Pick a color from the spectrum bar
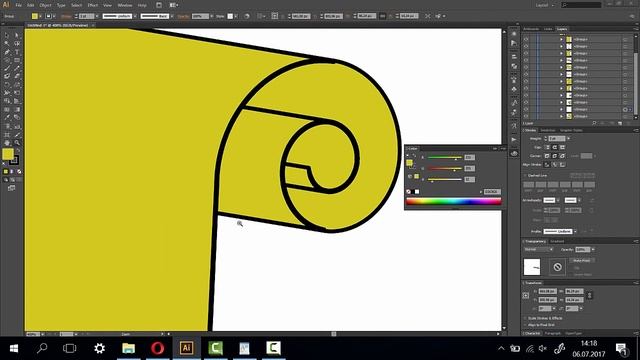Image resolution: width=640 pixels, height=360 pixels. 453,201
